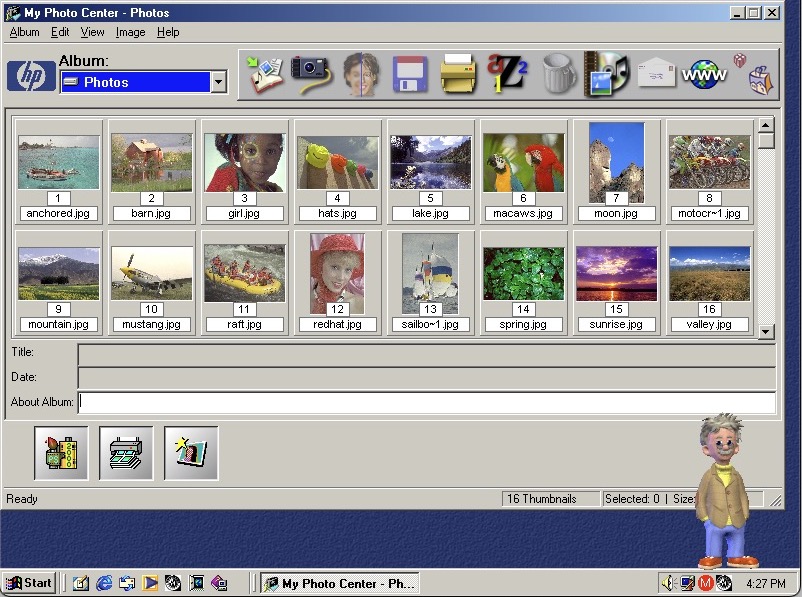
Task: Click the envelope e-mail icon
Action: [x=657, y=73]
